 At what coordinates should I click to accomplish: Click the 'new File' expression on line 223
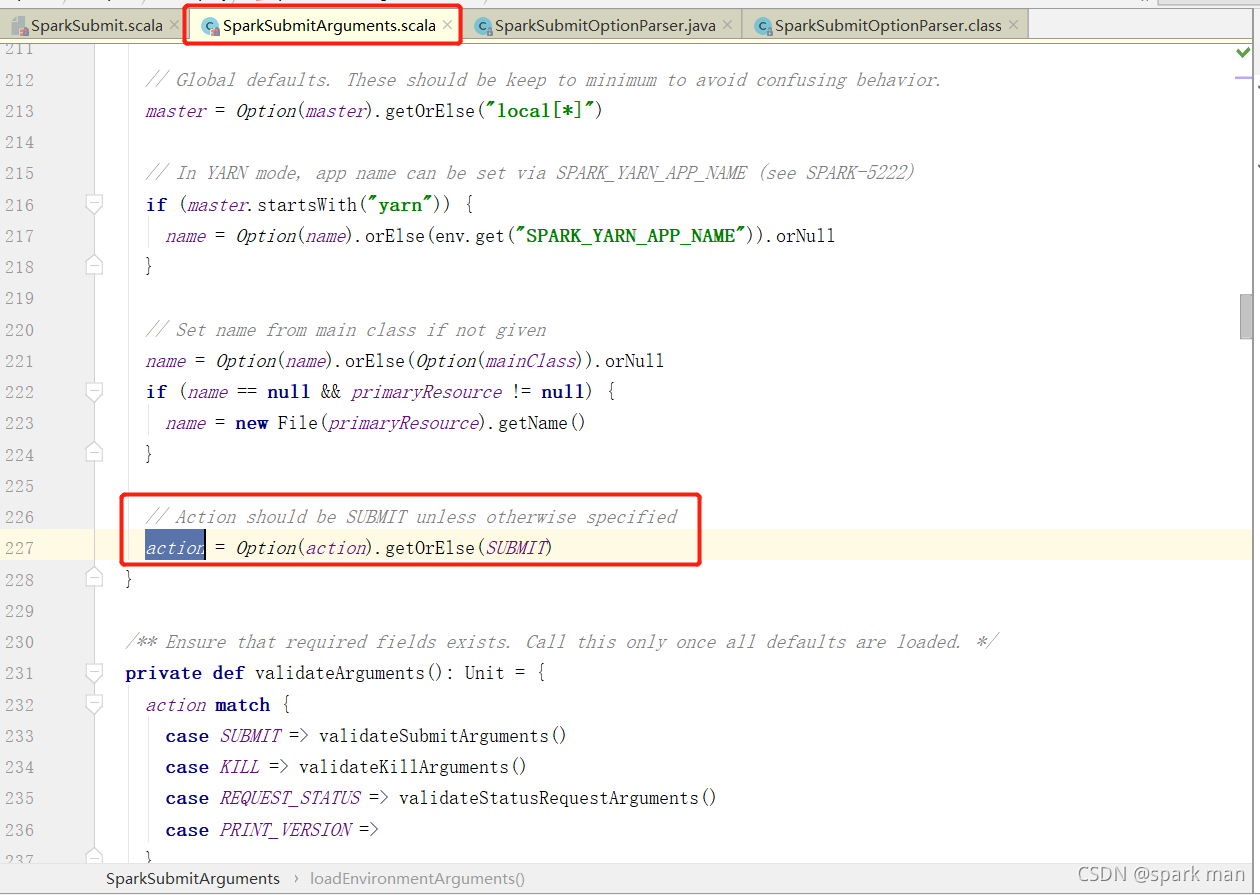(276, 423)
